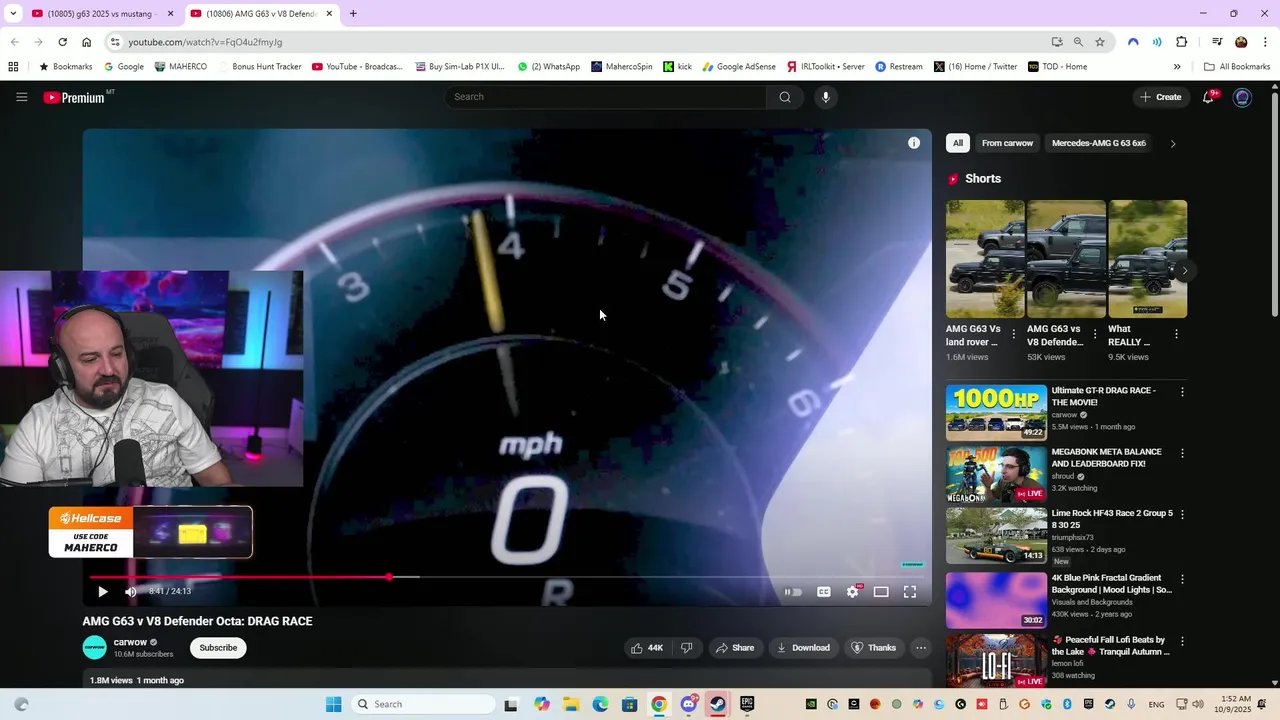Open Ultimate GT-R DRAG RACE video thumbnail

click(996, 412)
